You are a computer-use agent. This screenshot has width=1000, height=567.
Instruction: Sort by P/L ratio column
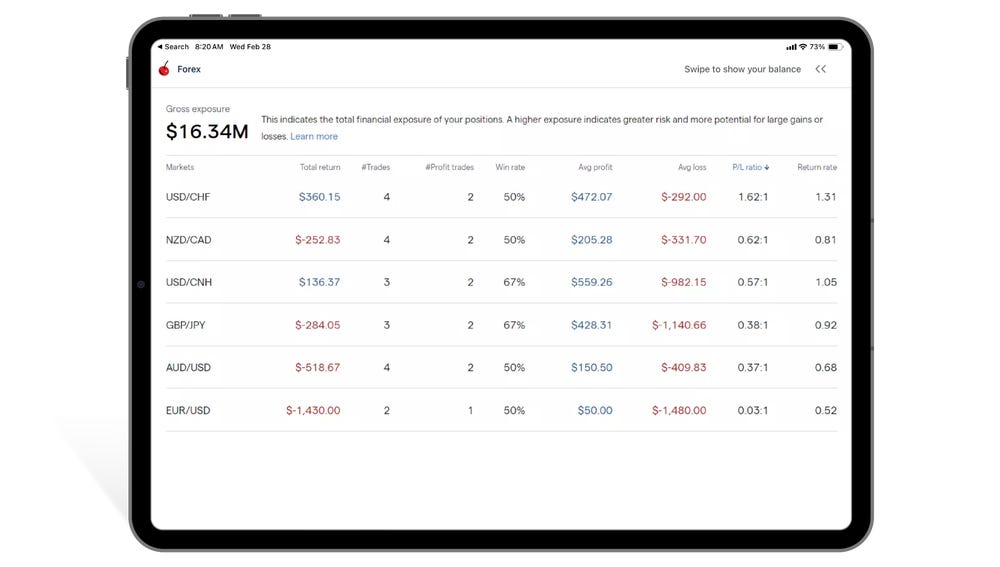click(751, 167)
